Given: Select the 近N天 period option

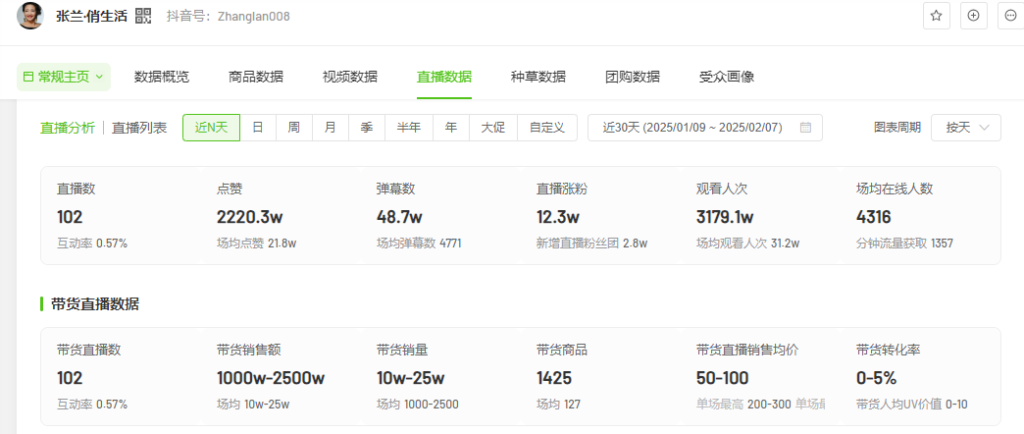Looking at the screenshot, I should coord(211,128).
